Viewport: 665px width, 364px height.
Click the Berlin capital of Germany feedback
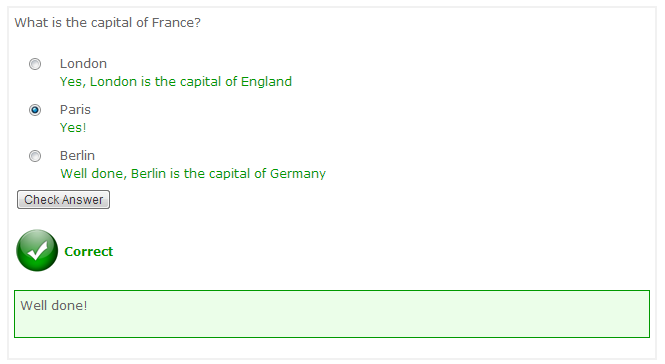click(193, 174)
